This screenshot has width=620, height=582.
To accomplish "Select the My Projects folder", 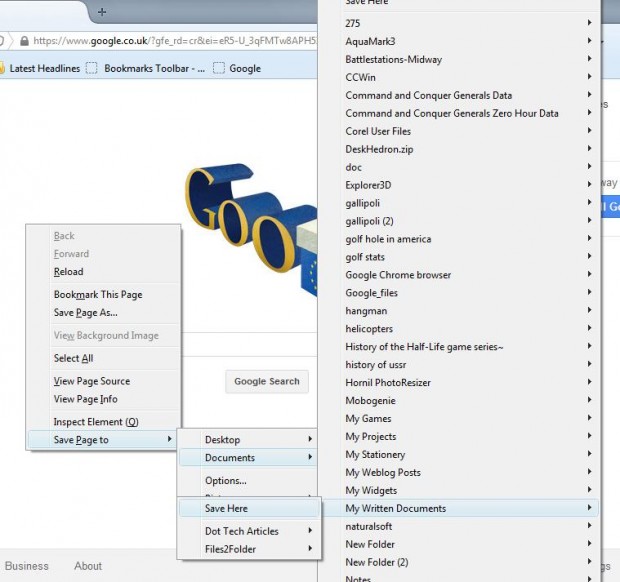I will coord(459,437).
